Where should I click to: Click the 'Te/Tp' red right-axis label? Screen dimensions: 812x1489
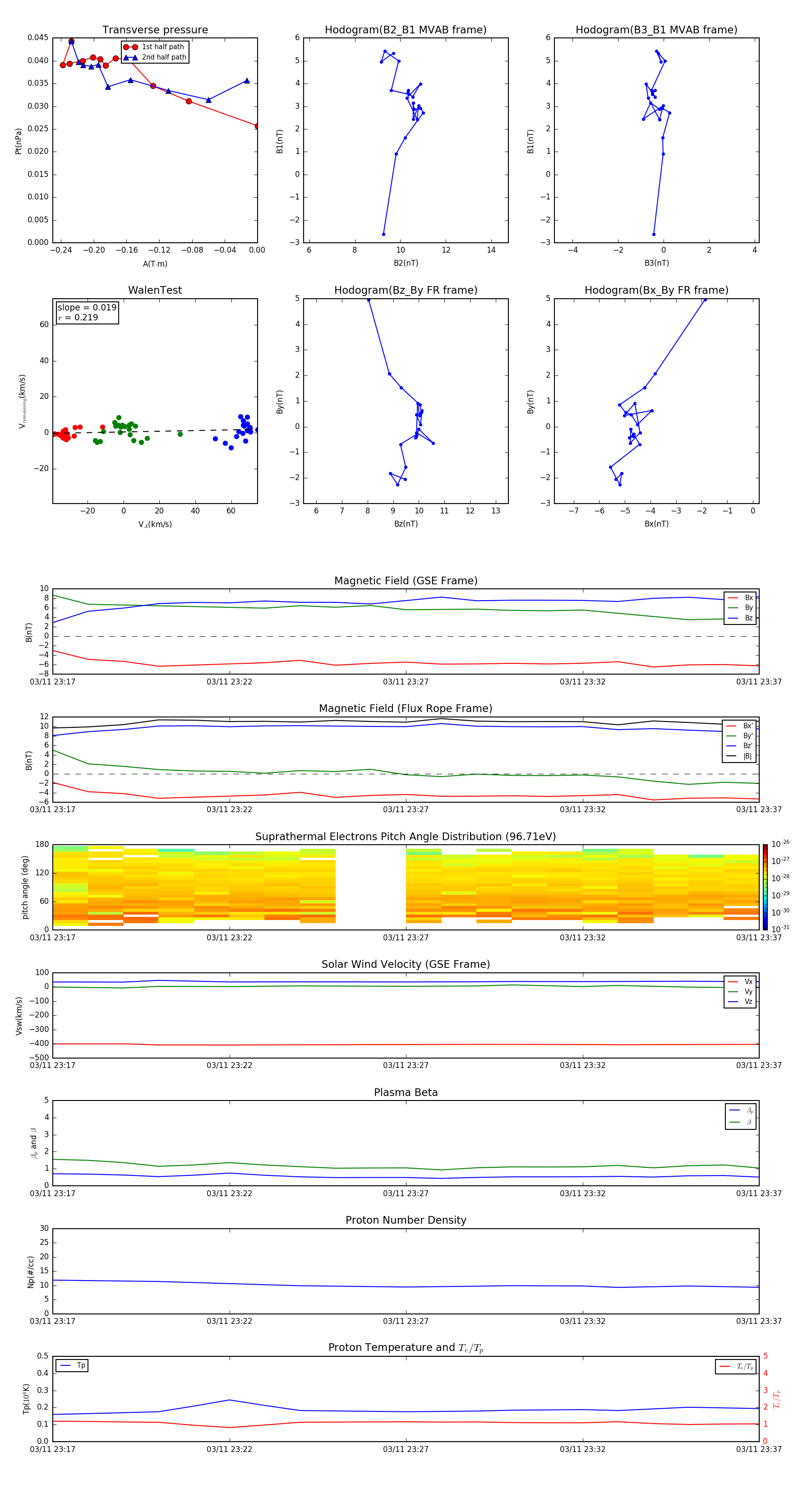(x=777, y=1399)
